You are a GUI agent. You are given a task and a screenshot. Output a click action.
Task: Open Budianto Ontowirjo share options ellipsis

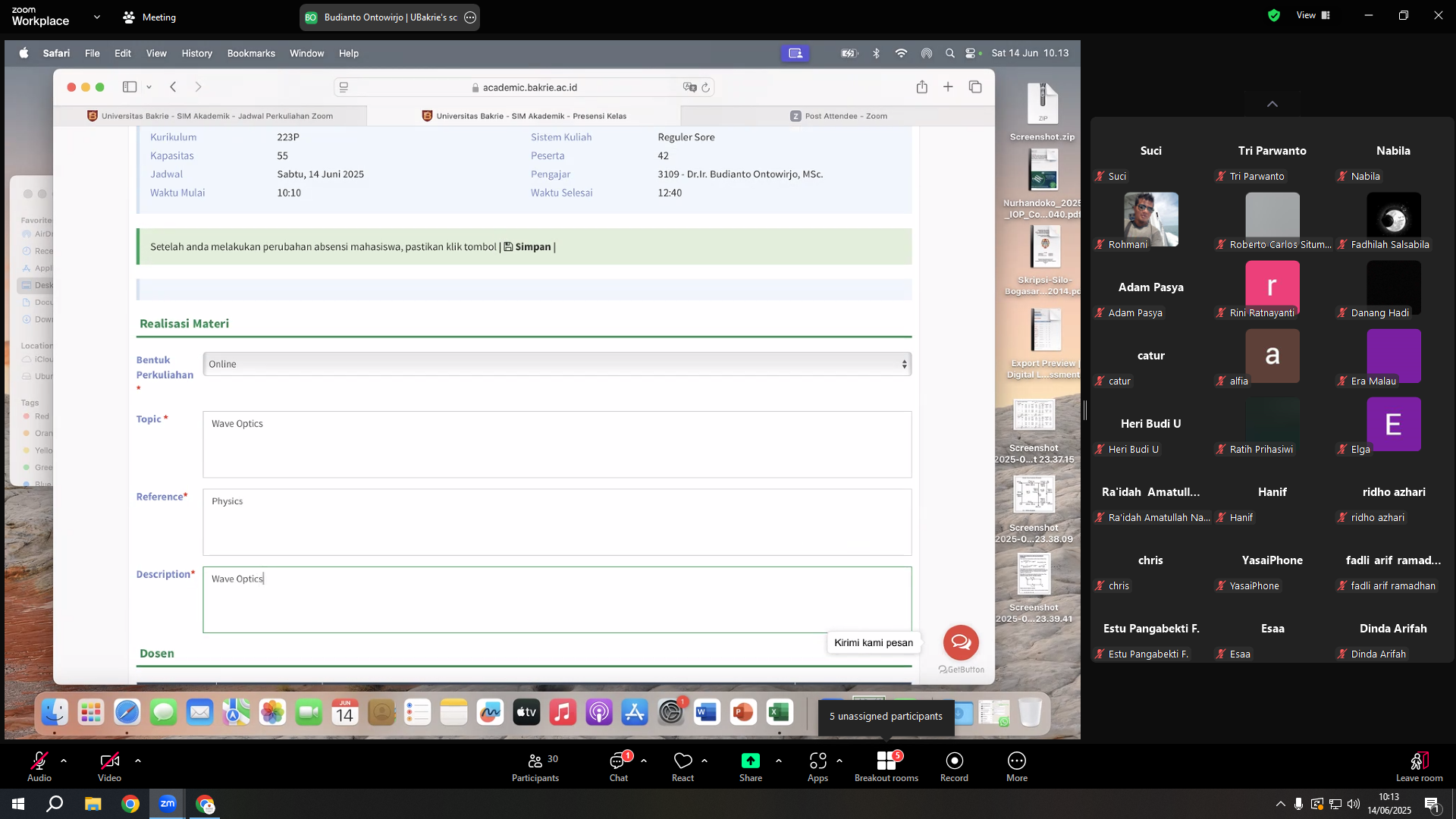[470, 17]
